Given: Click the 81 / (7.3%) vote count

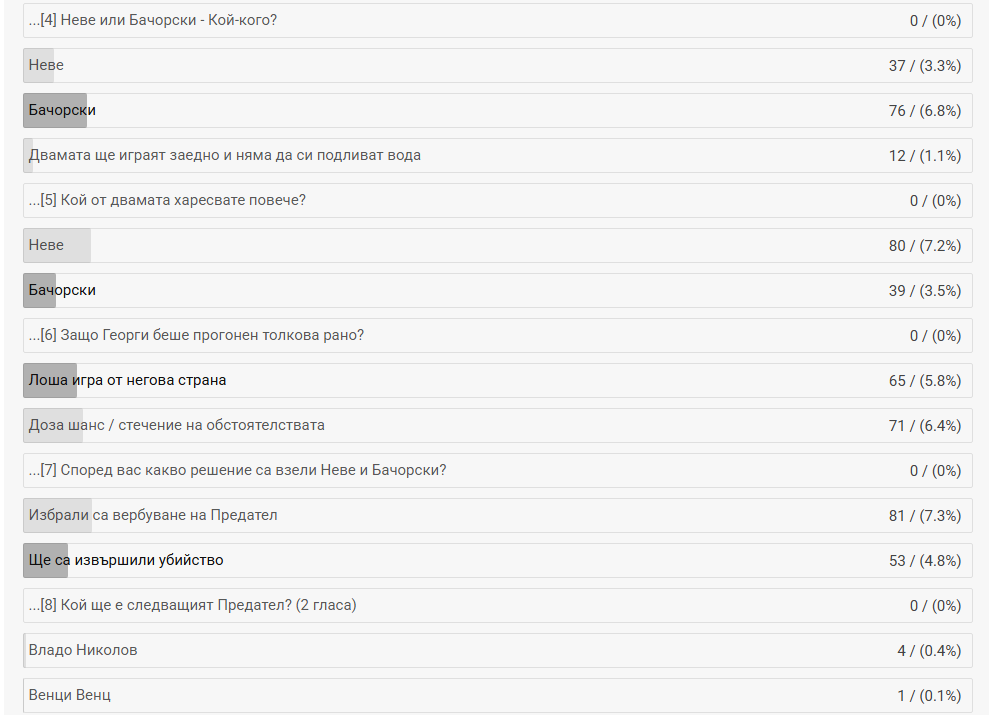Looking at the screenshot, I should (924, 515).
